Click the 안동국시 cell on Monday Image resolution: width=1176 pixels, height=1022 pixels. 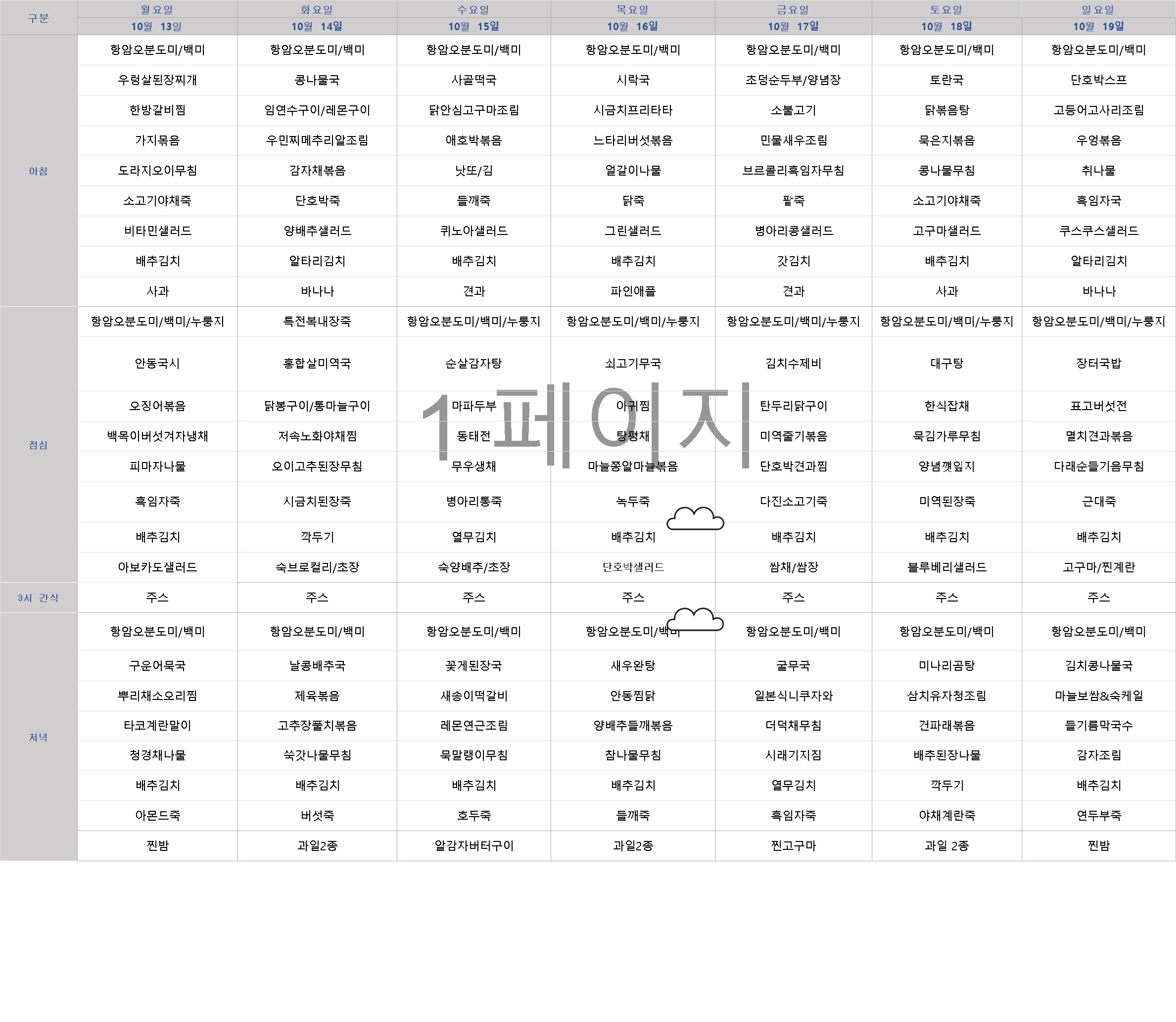point(157,363)
